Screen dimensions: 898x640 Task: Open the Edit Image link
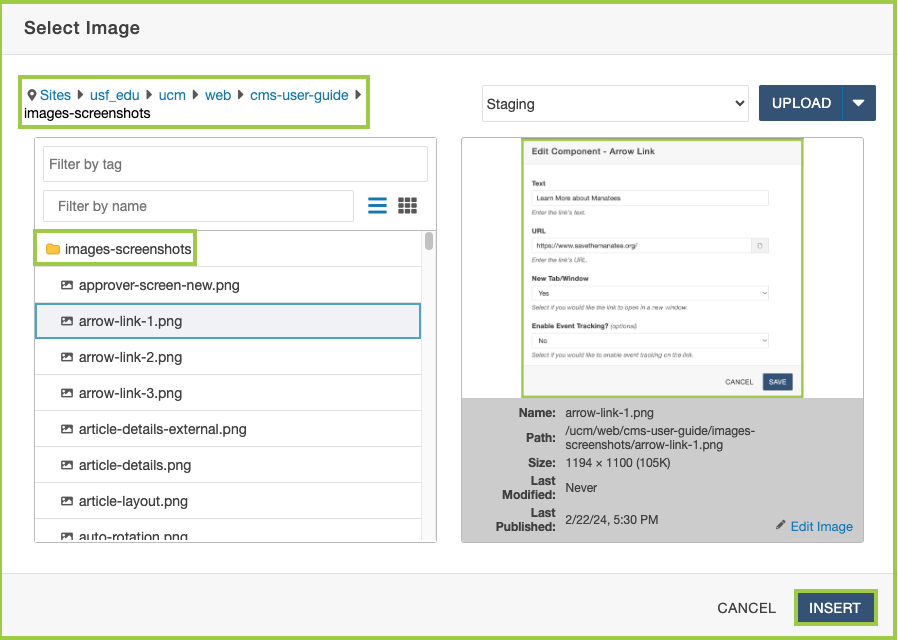tap(821, 527)
